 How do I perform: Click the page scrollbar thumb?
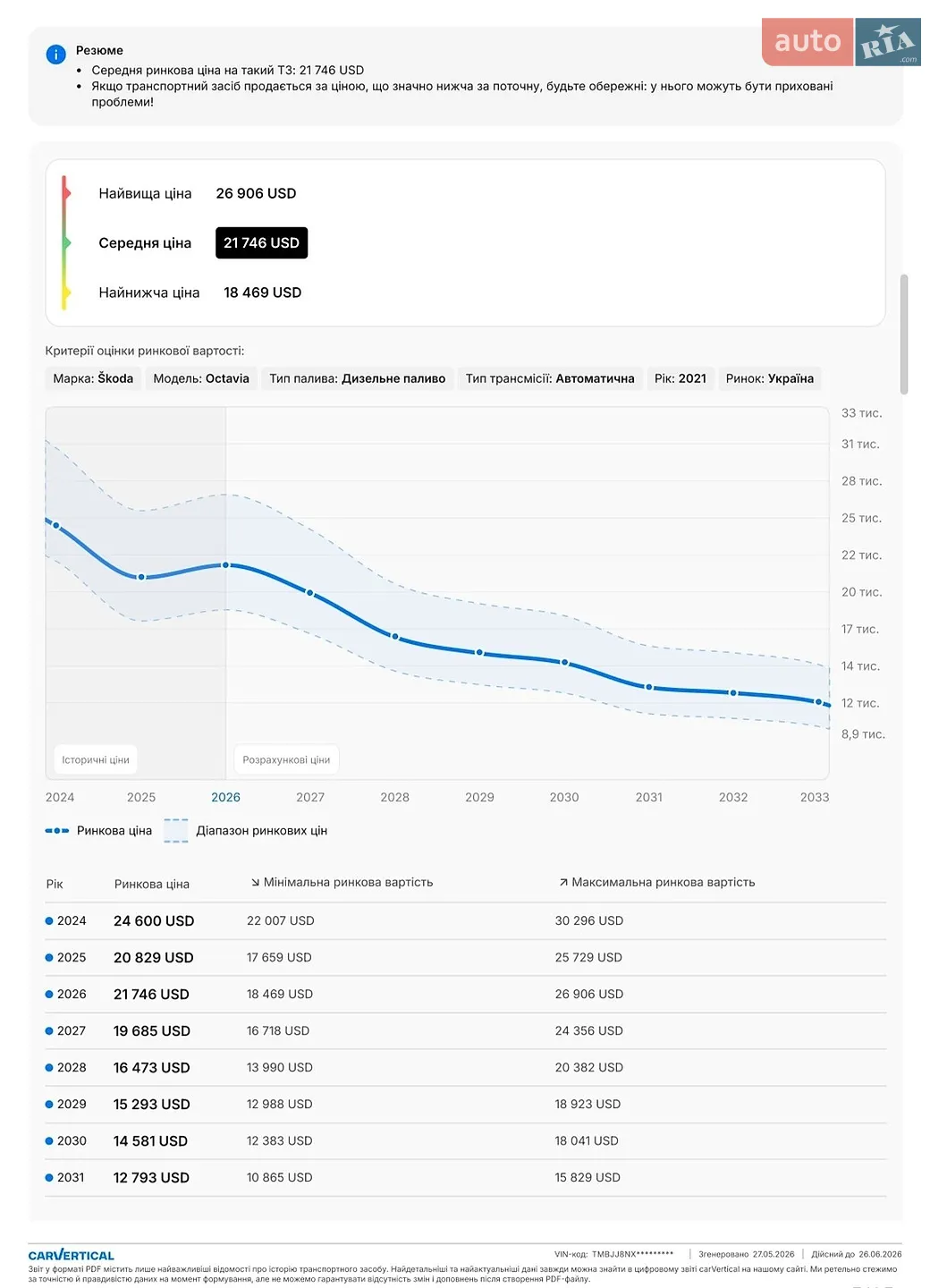904,335
